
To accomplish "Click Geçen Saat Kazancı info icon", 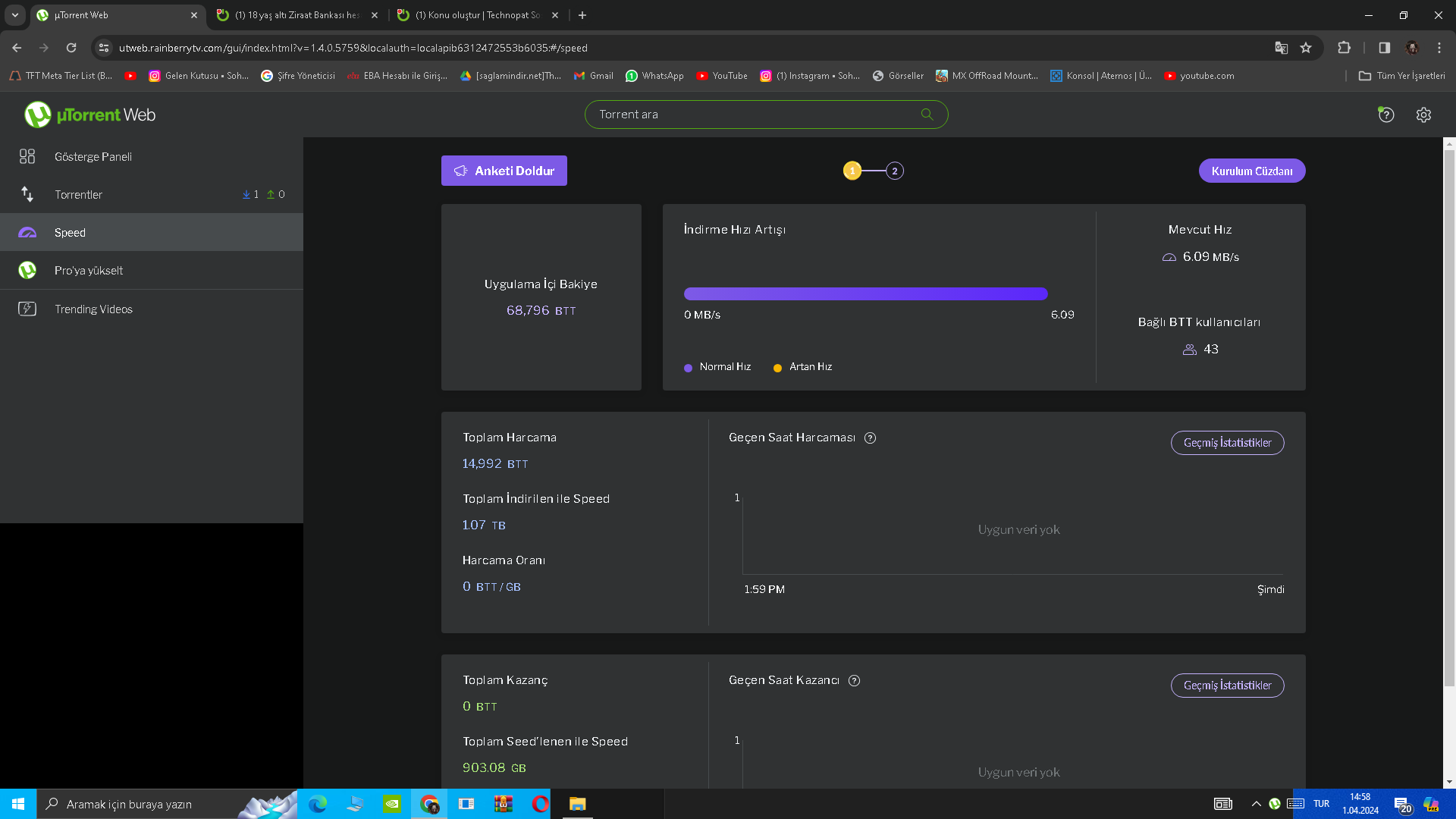I will pos(854,680).
